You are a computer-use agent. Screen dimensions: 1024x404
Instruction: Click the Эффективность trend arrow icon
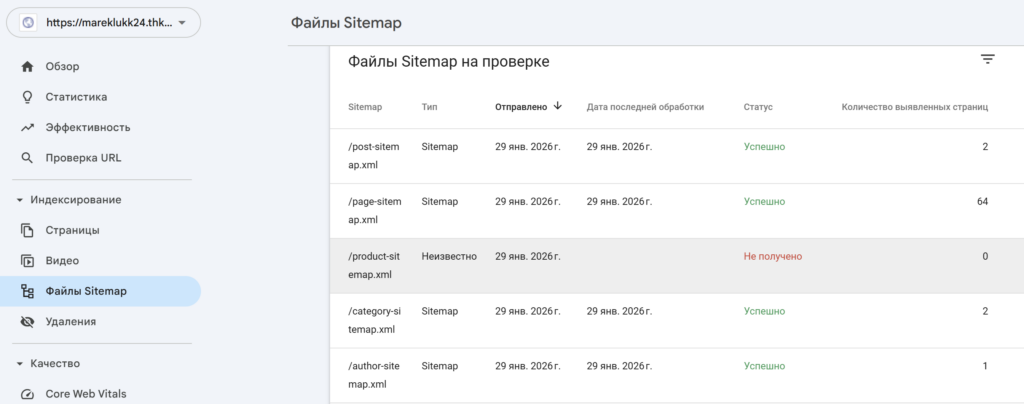(28, 128)
